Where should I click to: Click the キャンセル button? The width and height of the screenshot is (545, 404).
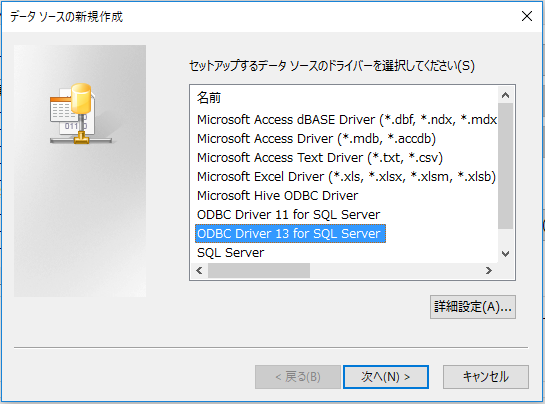tap(486, 377)
